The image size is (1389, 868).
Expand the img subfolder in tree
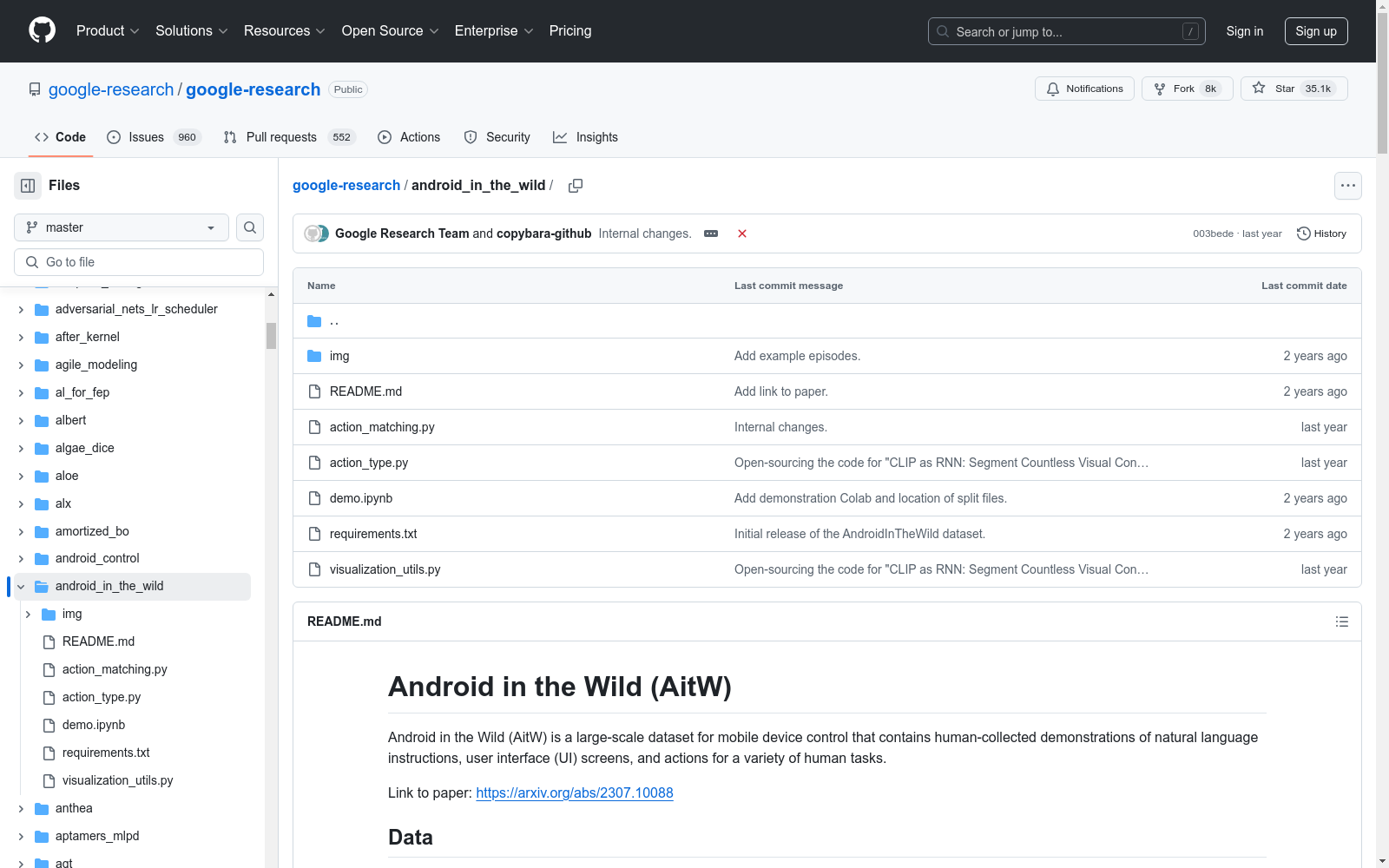click(28, 615)
